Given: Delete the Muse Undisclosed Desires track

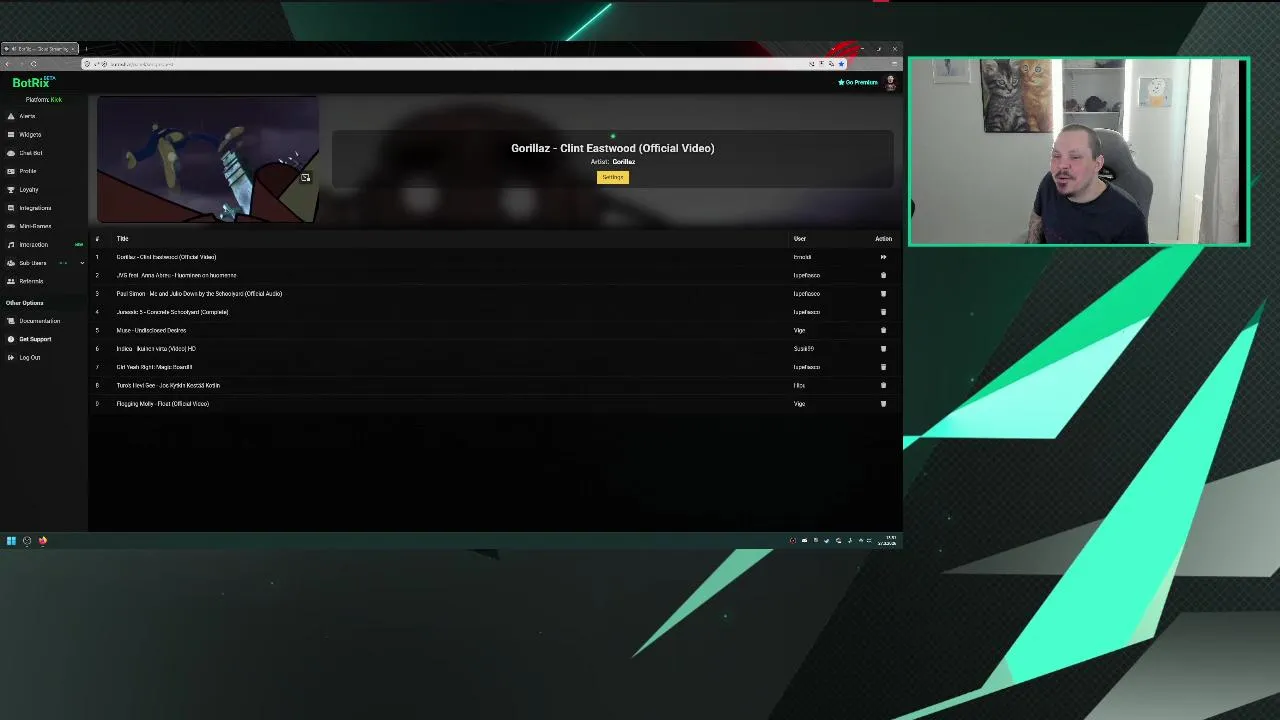Looking at the screenshot, I should pos(883,330).
